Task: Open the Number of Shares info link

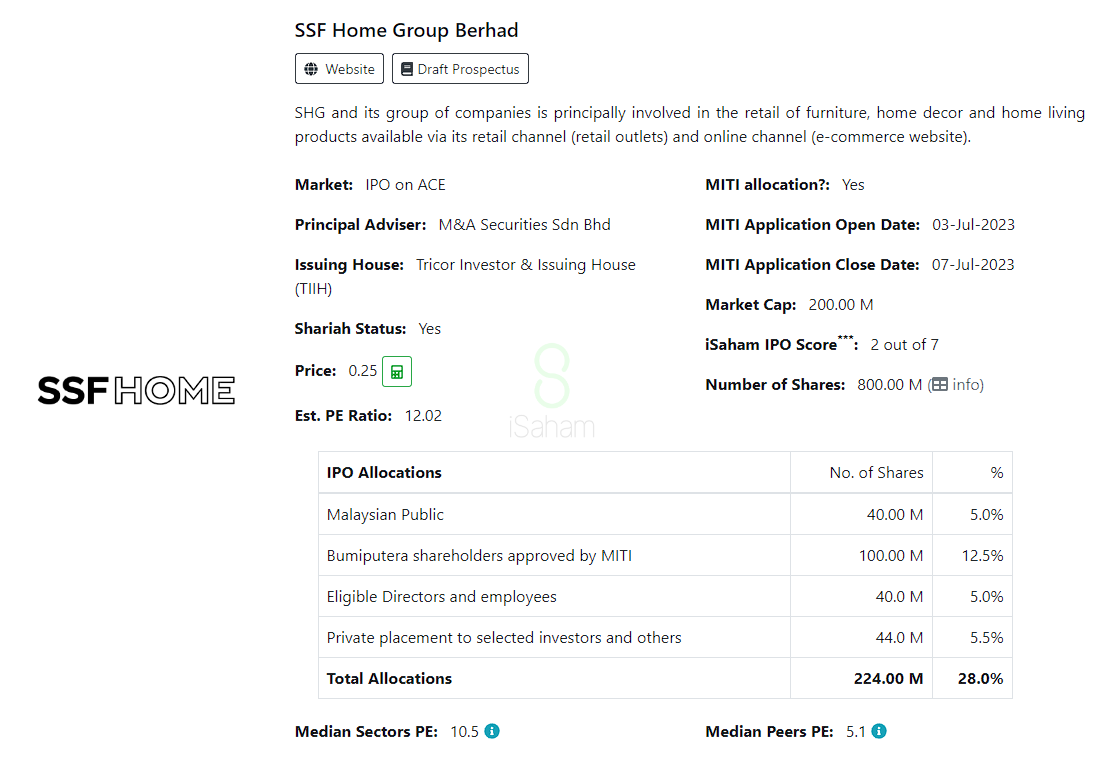Action: coord(967,385)
